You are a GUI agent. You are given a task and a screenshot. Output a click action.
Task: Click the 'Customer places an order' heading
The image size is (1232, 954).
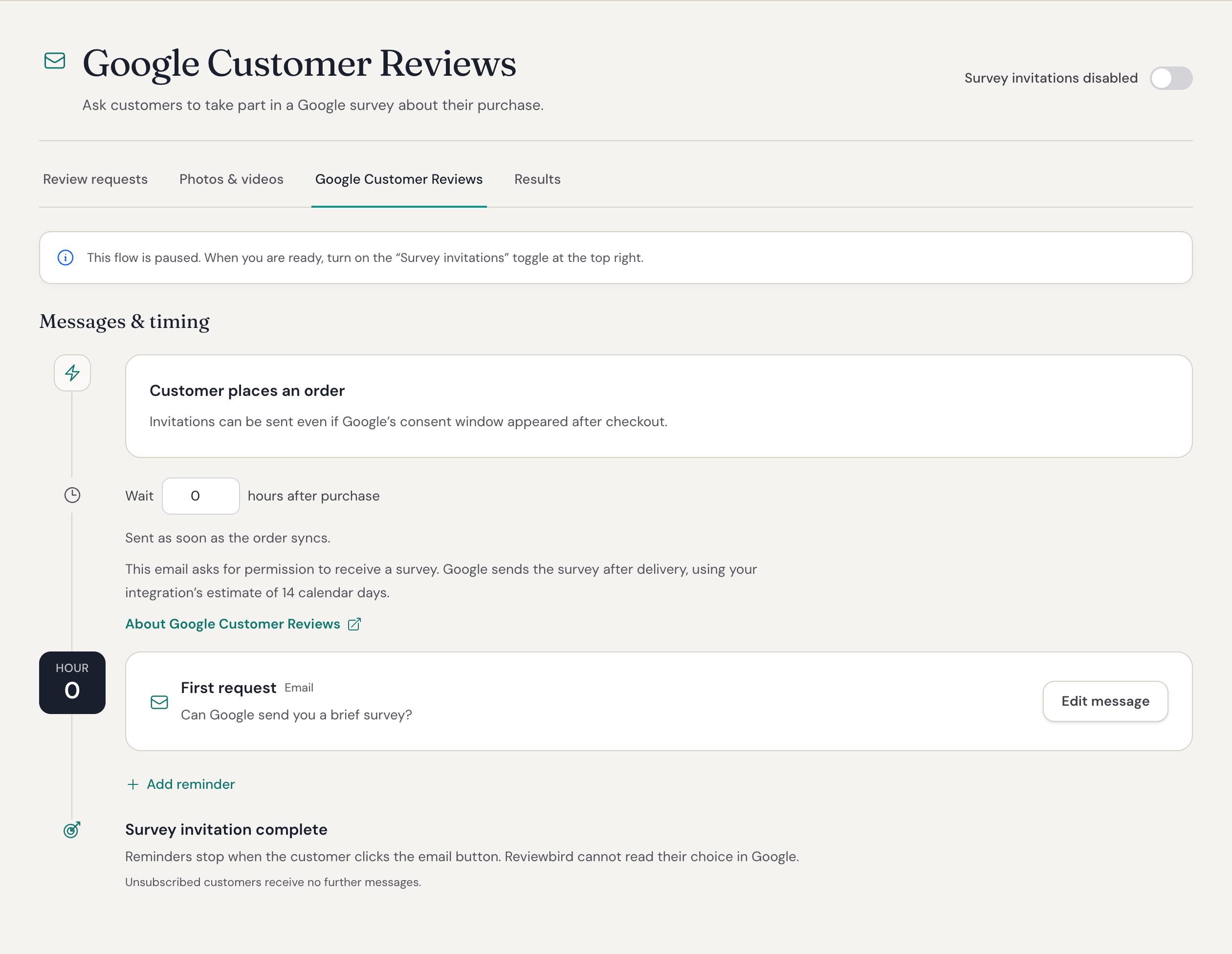point(247,390)
